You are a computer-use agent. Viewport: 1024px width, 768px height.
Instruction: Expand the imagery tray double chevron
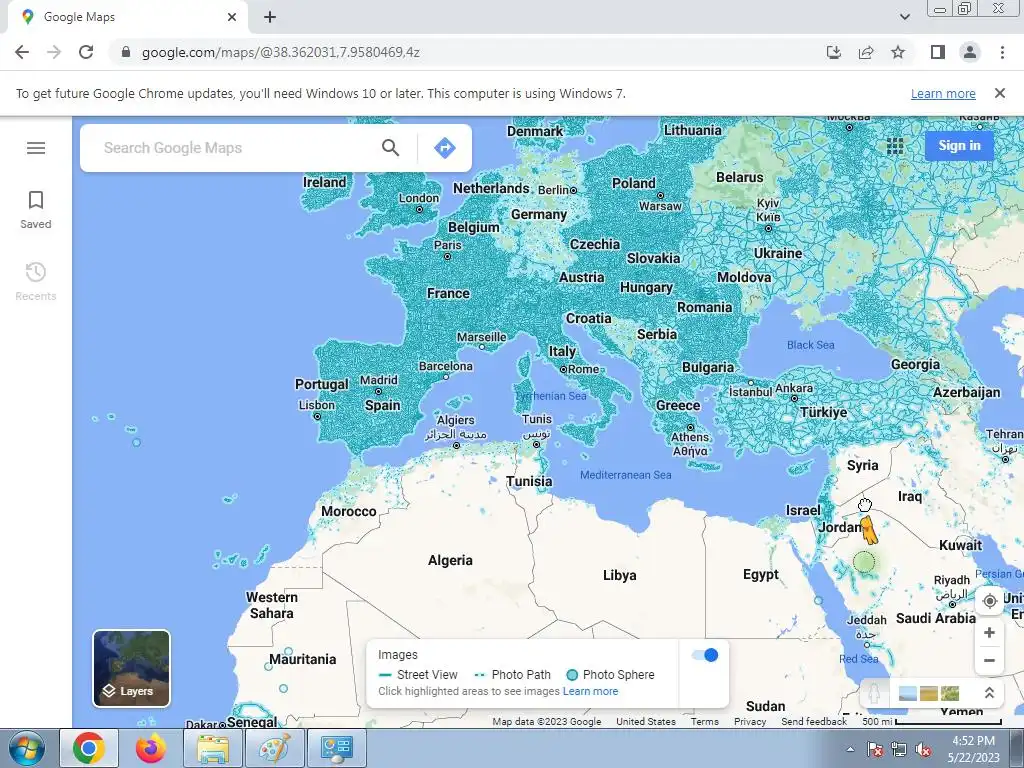pyautogui.click(x=989, y=693)
